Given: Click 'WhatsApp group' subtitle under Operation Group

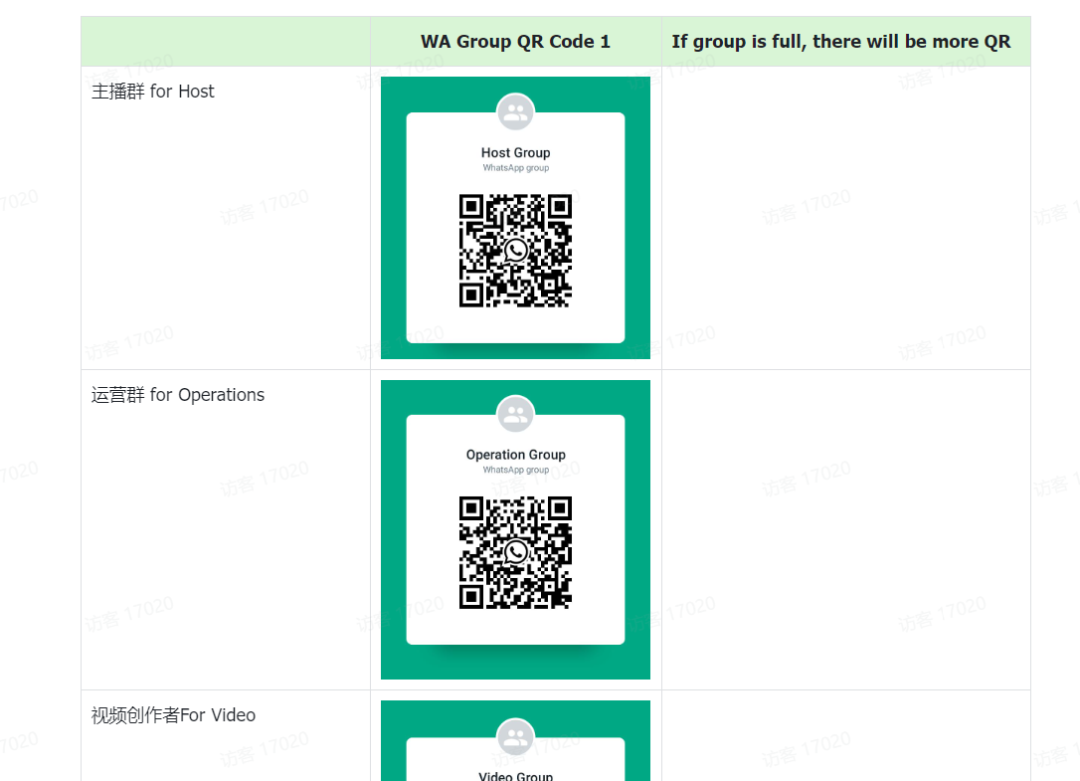Looking at the screenshot, I should click(x=515, y=470).
